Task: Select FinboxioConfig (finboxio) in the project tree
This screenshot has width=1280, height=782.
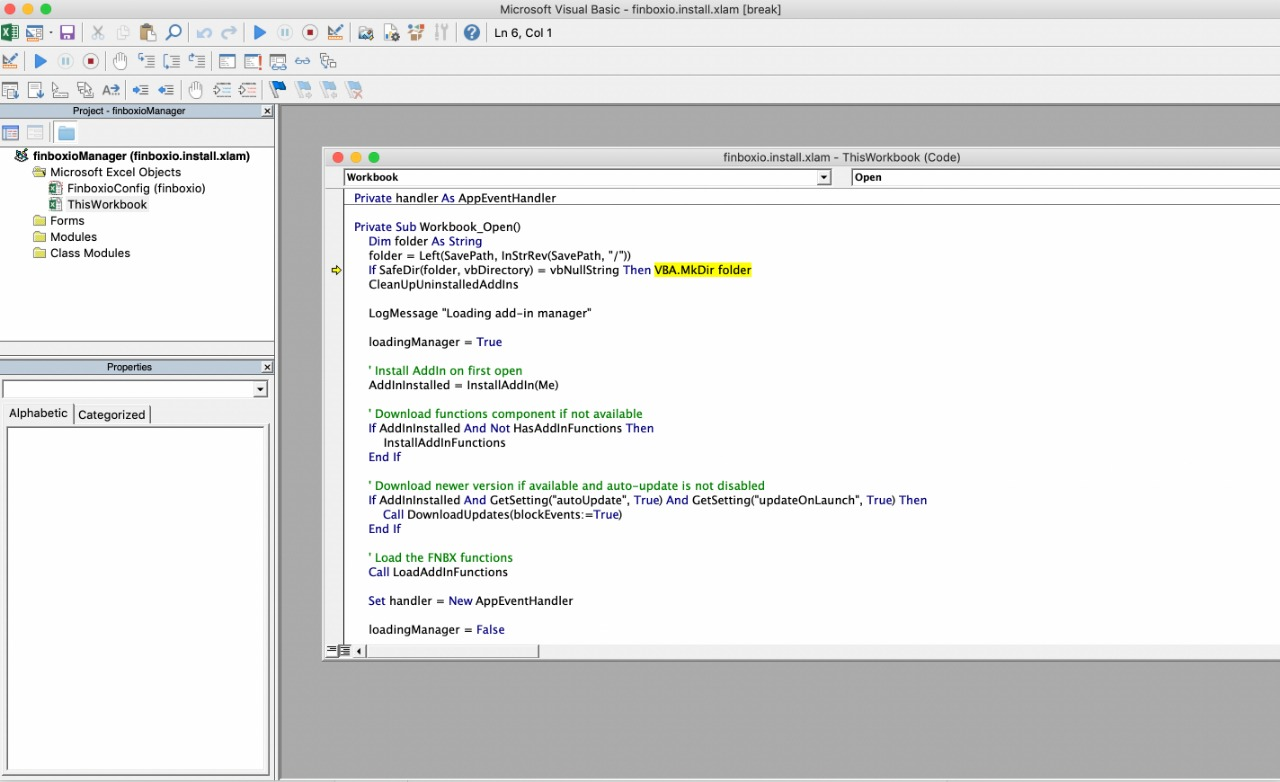Action: (x=136, y=188)
